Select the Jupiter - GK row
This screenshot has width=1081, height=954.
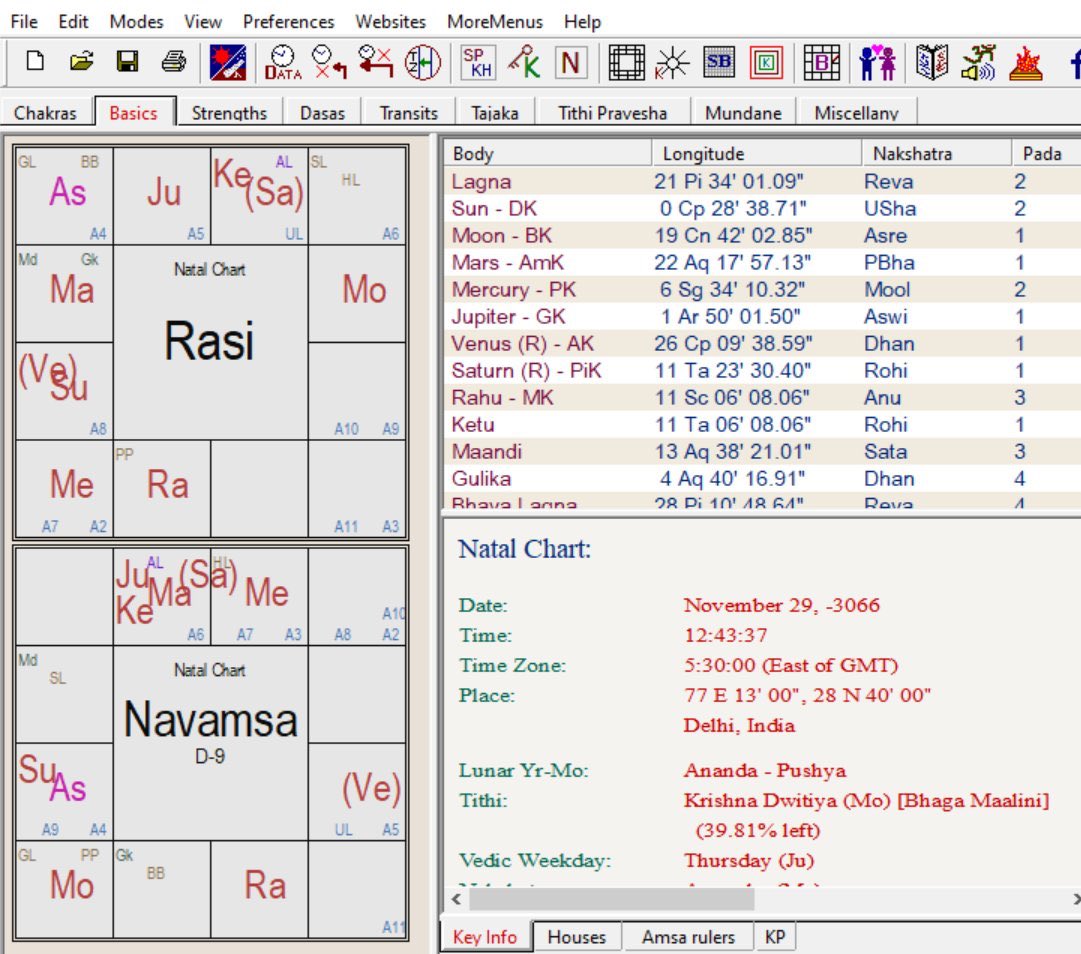762,316
